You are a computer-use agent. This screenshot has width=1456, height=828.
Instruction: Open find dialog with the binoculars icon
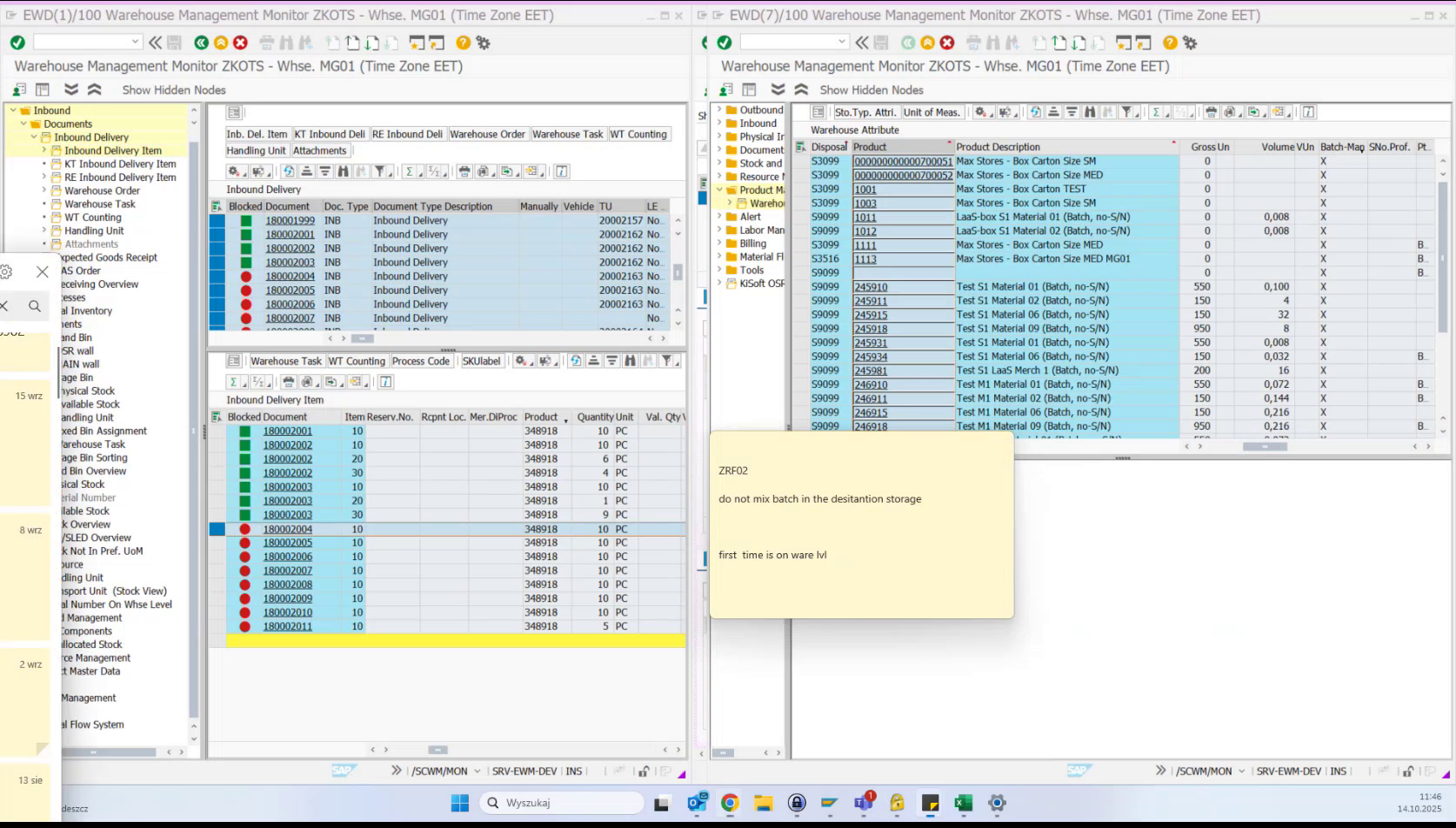point(344,171)
